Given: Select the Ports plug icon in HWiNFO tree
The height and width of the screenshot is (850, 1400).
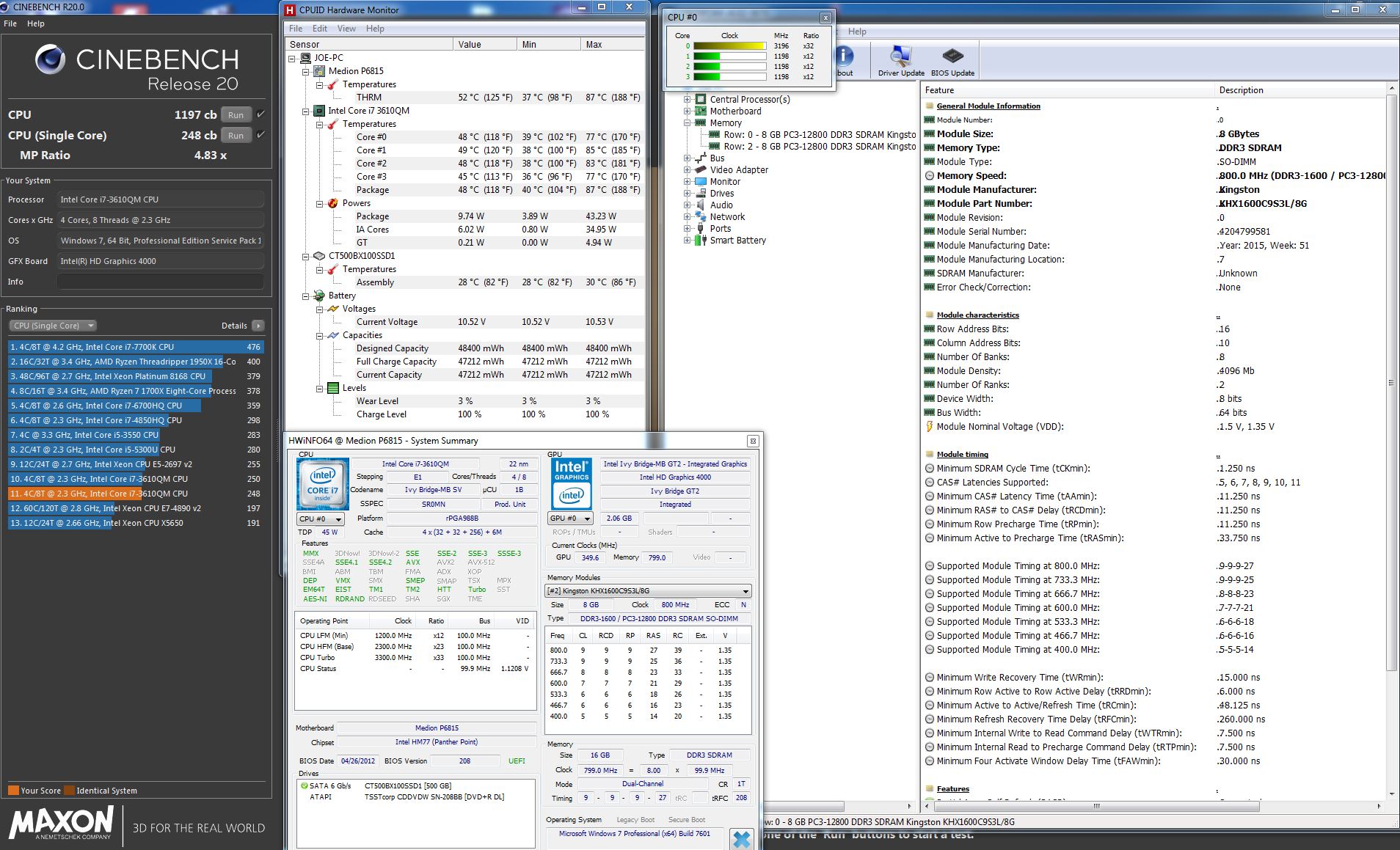Looking at the screenshot, I should 701,228.
